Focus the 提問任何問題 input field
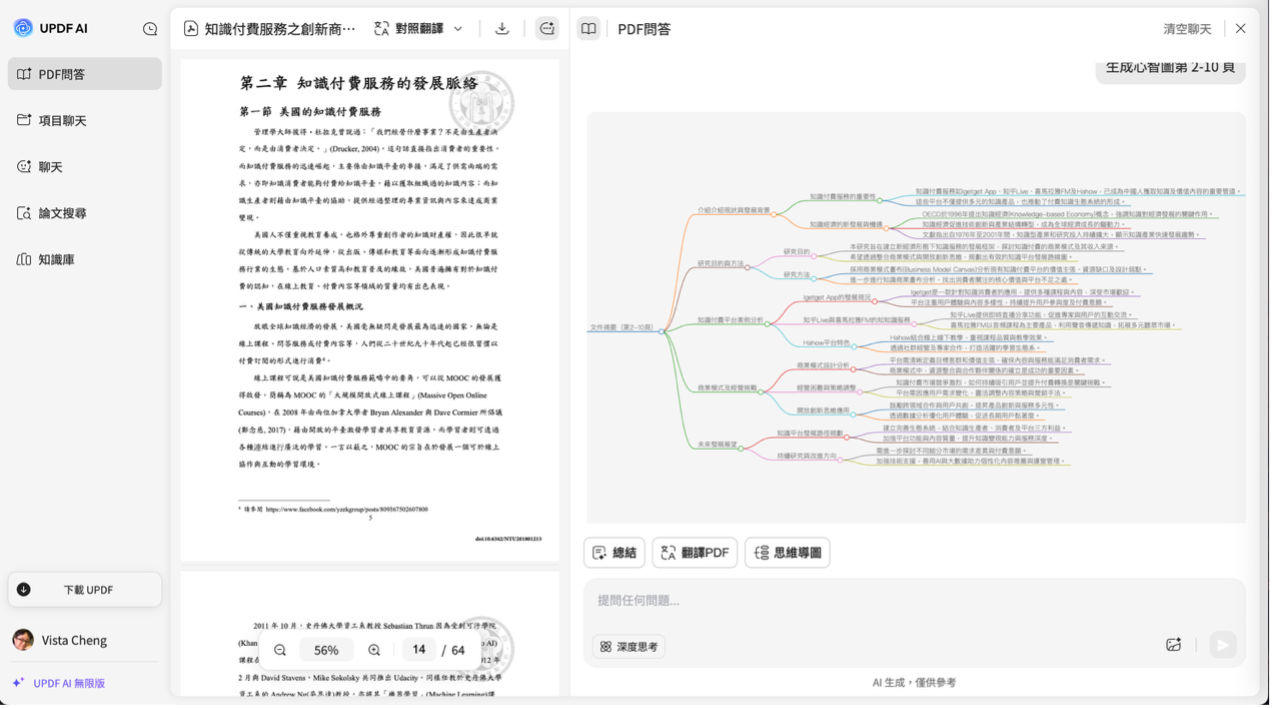This screenshot has width=1274, height=708. point(914,601)
